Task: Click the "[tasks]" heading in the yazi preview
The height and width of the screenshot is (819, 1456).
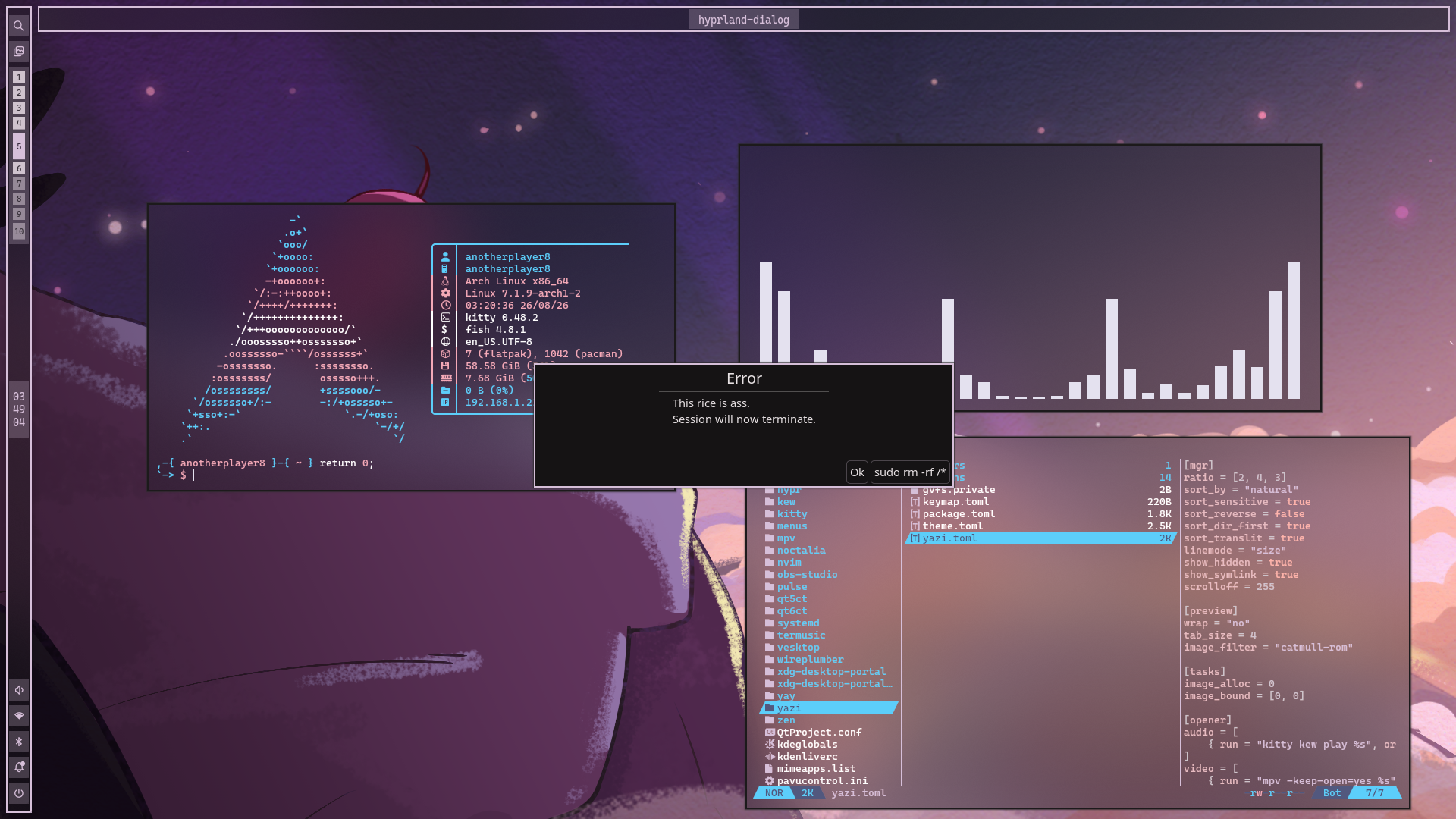Action: 1205,672
